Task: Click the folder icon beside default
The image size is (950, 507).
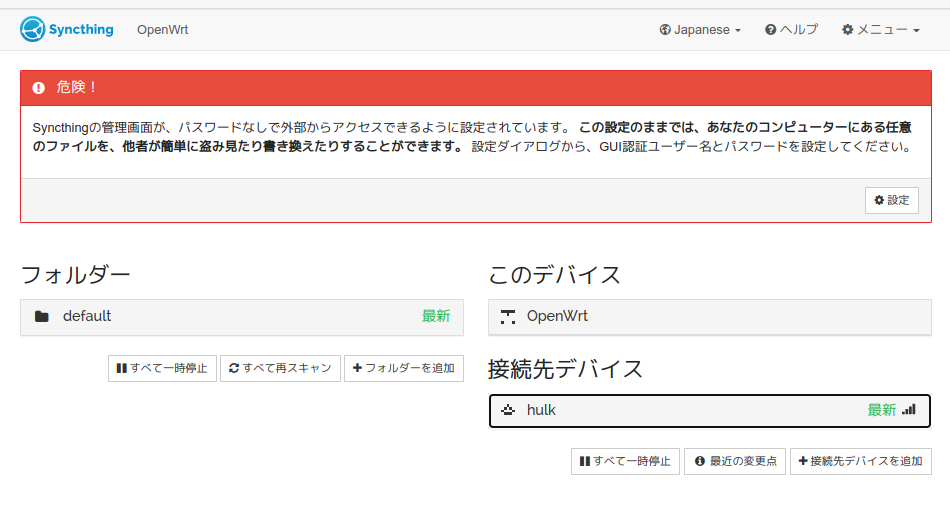Action: point(42,316)
